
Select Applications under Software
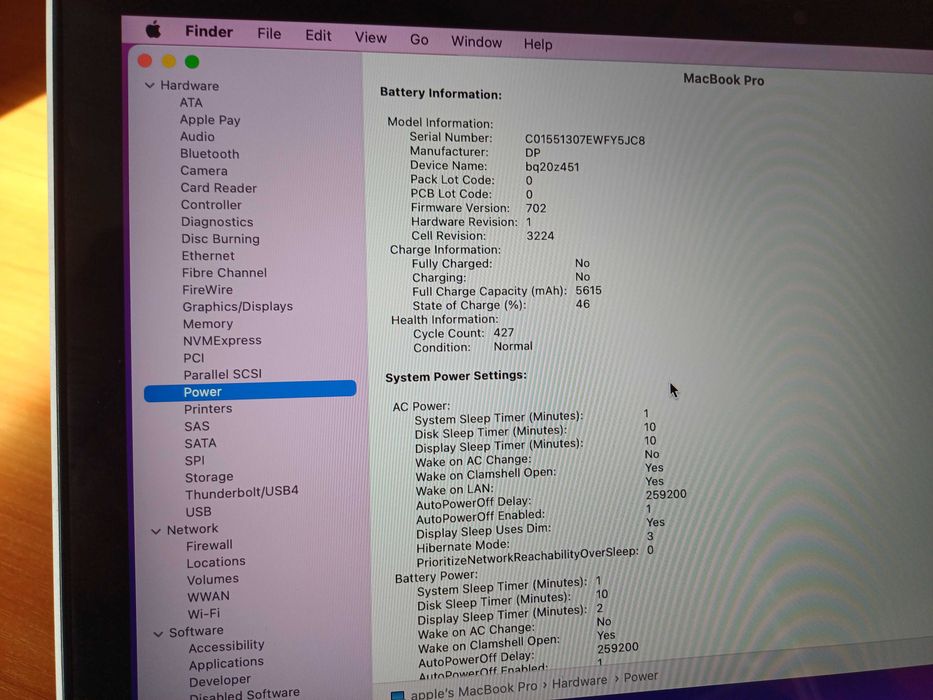point(226,662)
